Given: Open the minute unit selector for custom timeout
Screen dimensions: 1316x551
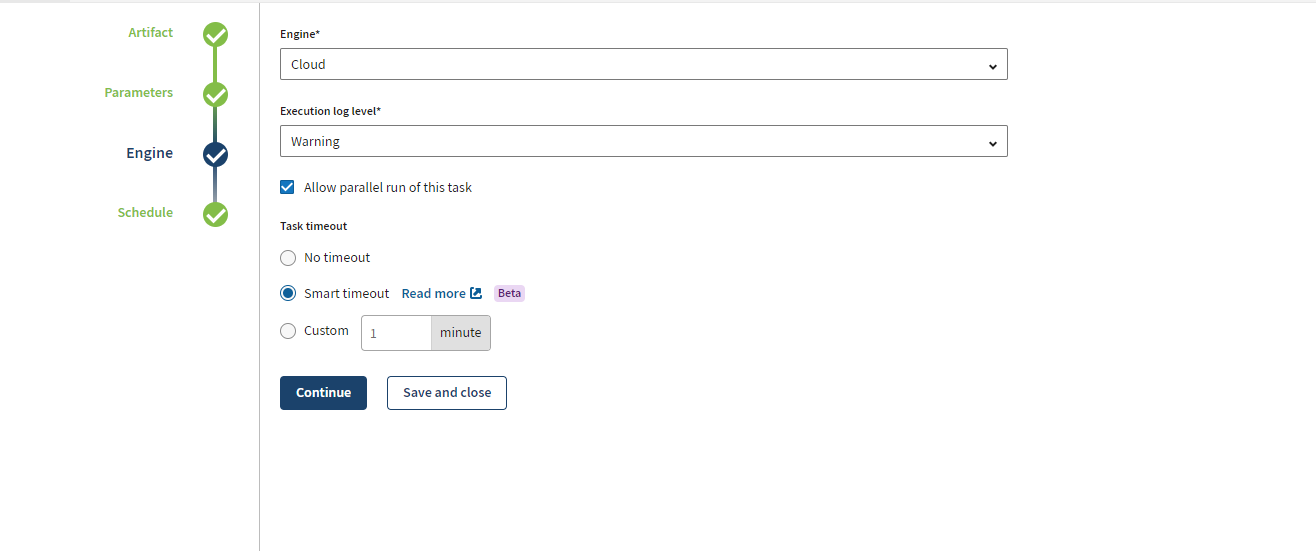Looking at the screenshot, I should pyautogui.click(x=460, y=333).
